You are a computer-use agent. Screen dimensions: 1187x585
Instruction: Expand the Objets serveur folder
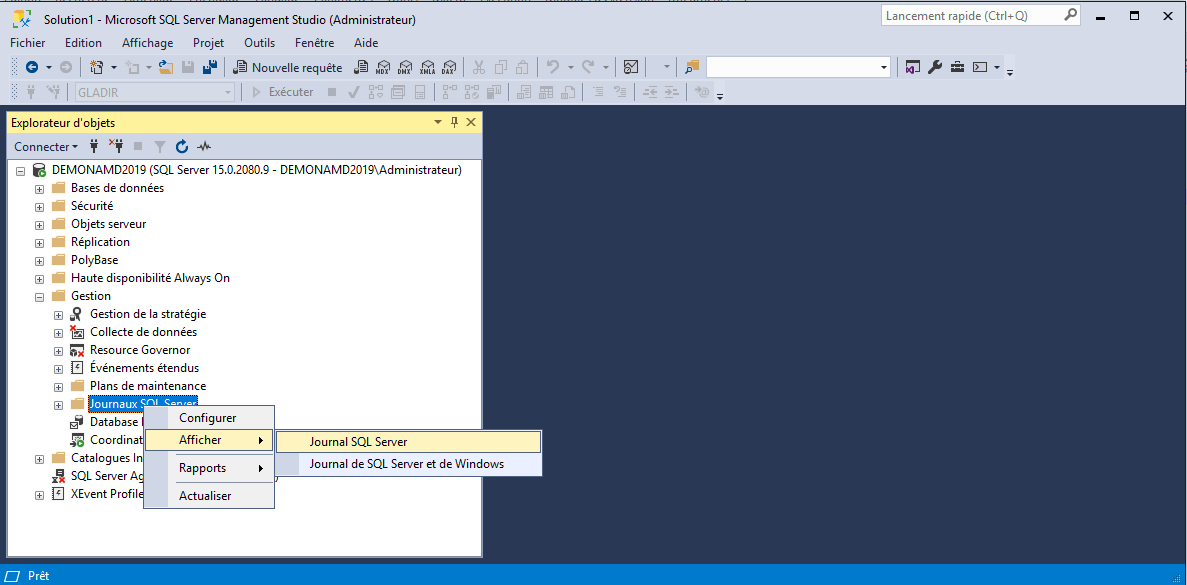tap(39, 225)
